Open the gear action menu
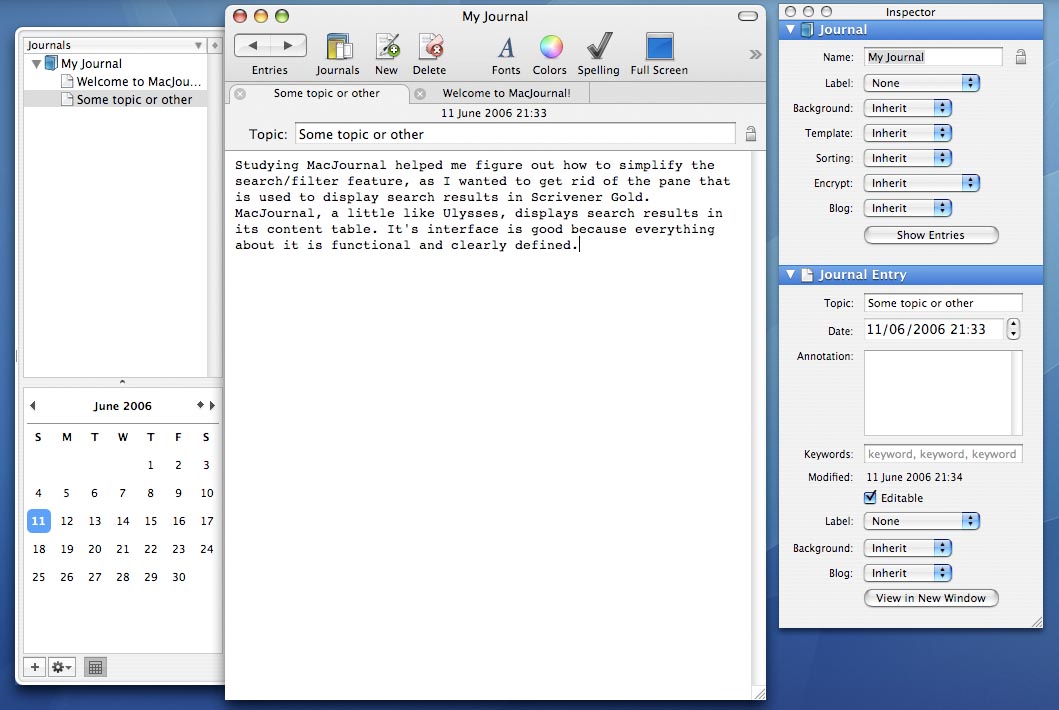Viewport: 1059px width, 710px height. pos(61,667)
